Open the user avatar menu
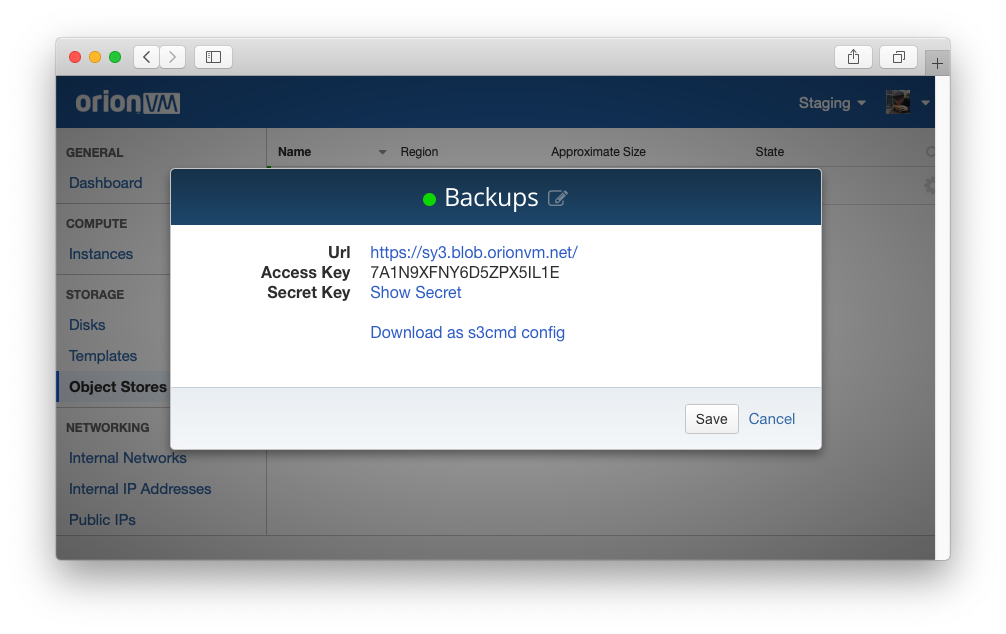 (x=906, y=102)
